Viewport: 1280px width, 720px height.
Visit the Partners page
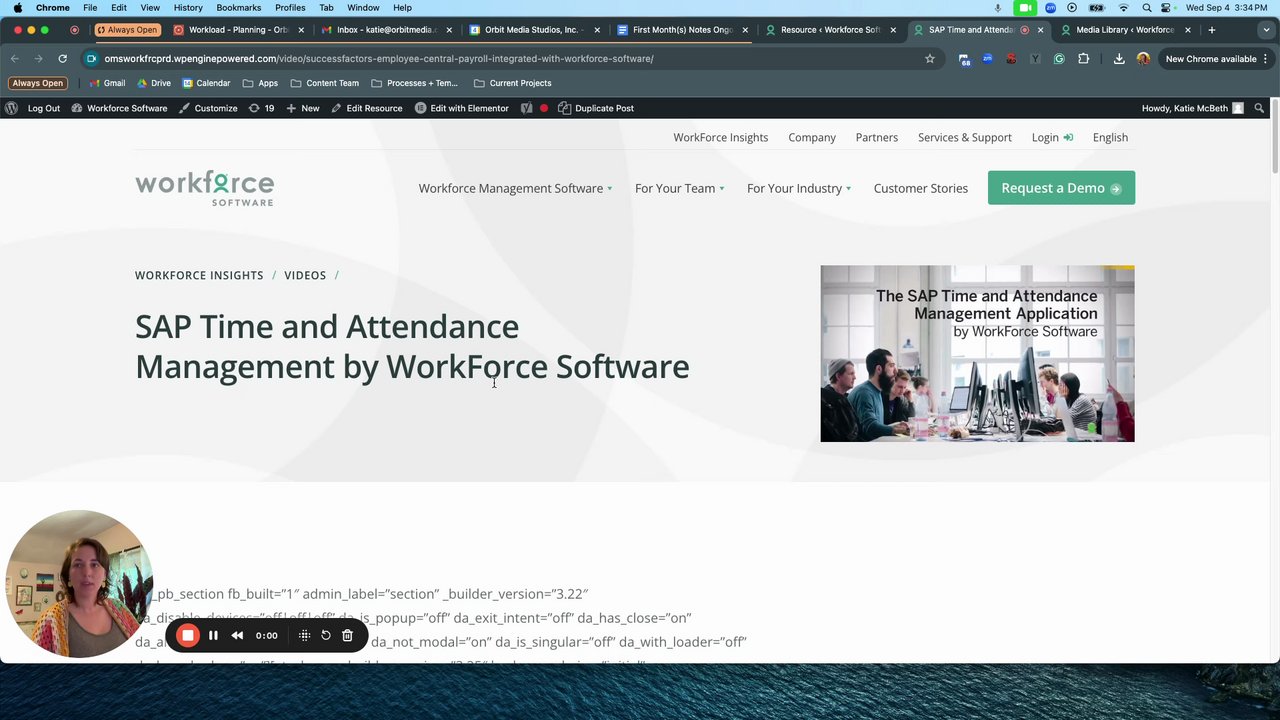877,137
